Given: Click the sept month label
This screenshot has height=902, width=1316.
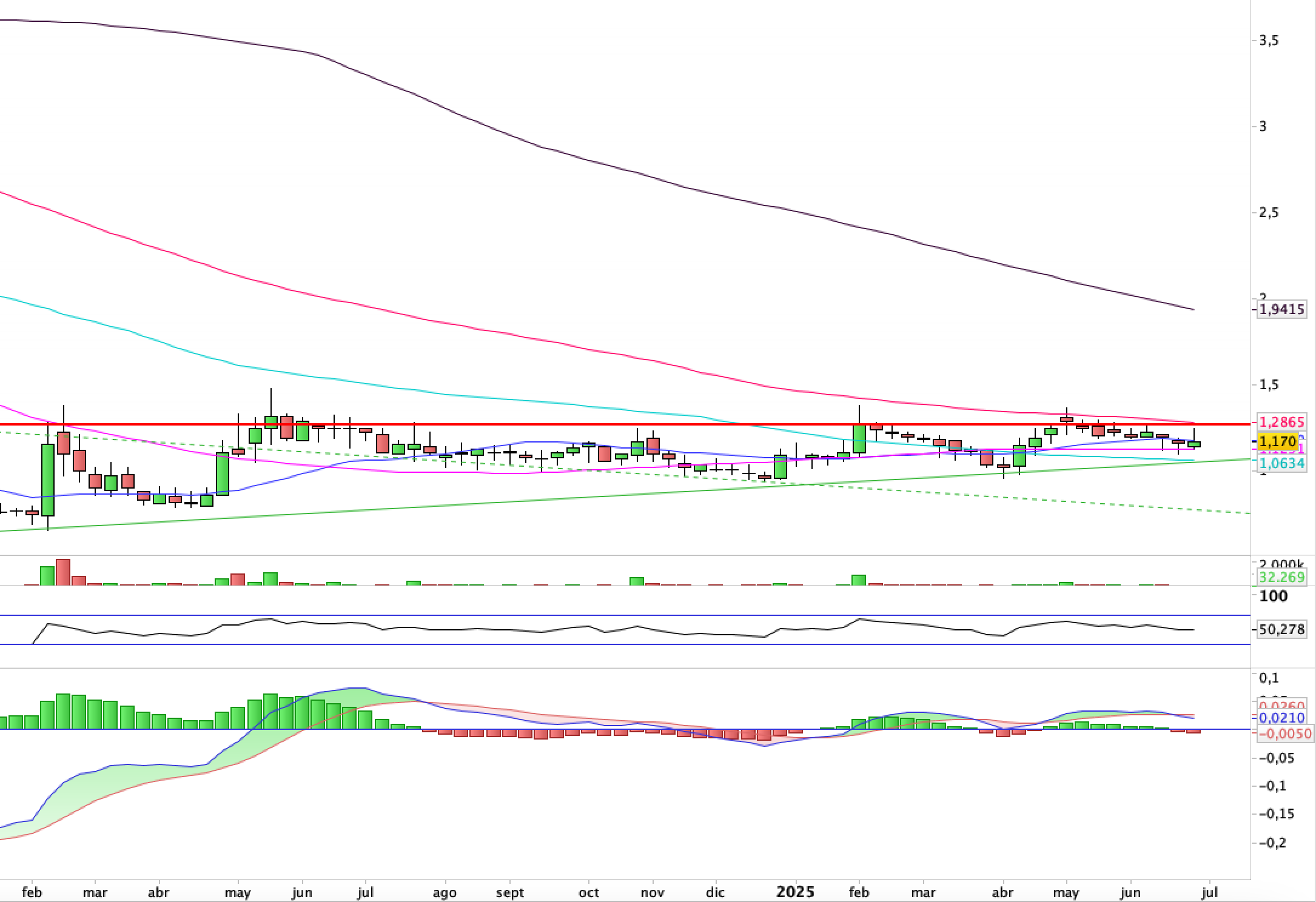Looking at the screenshot, I should [x=509, y=894].
